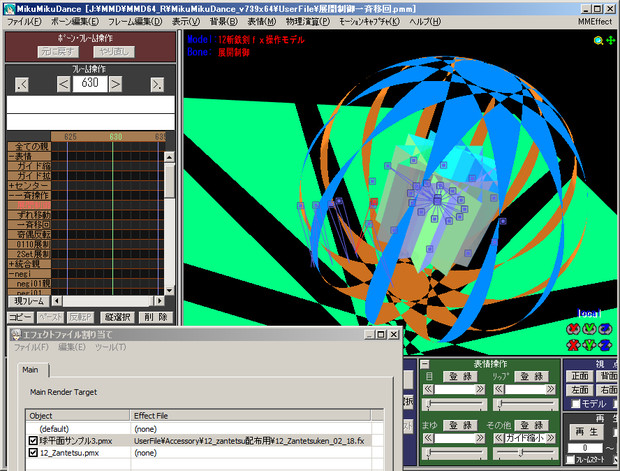
Task: Click the playback start frame field showing 0
Action: [x=585, y=448]
